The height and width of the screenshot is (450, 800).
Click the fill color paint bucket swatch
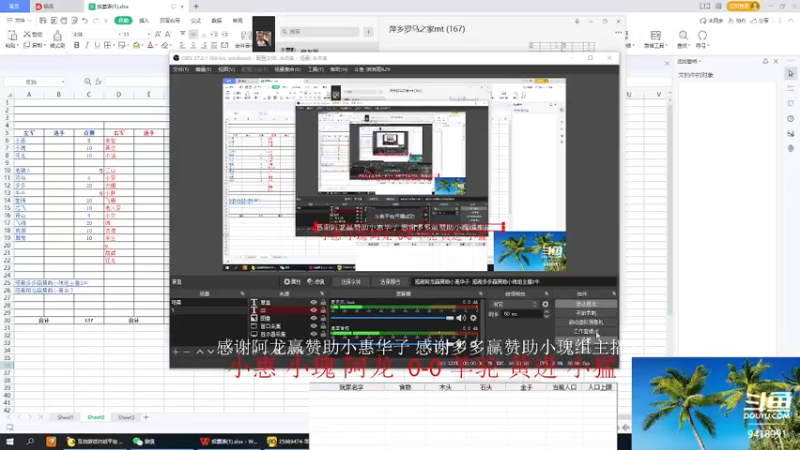(136, 45)
